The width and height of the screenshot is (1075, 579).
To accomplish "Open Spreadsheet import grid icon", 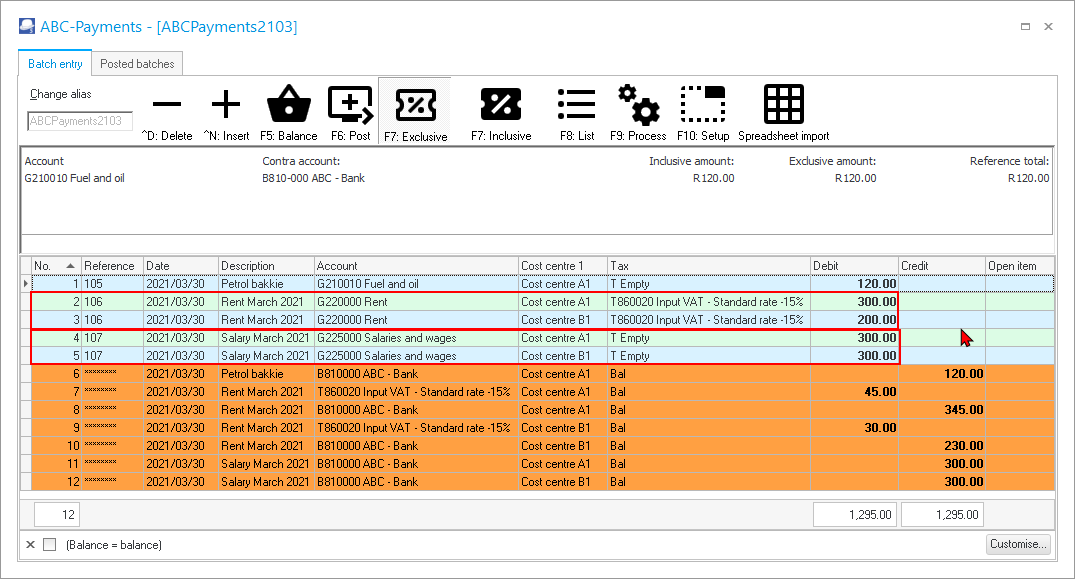I will point(784,105).
